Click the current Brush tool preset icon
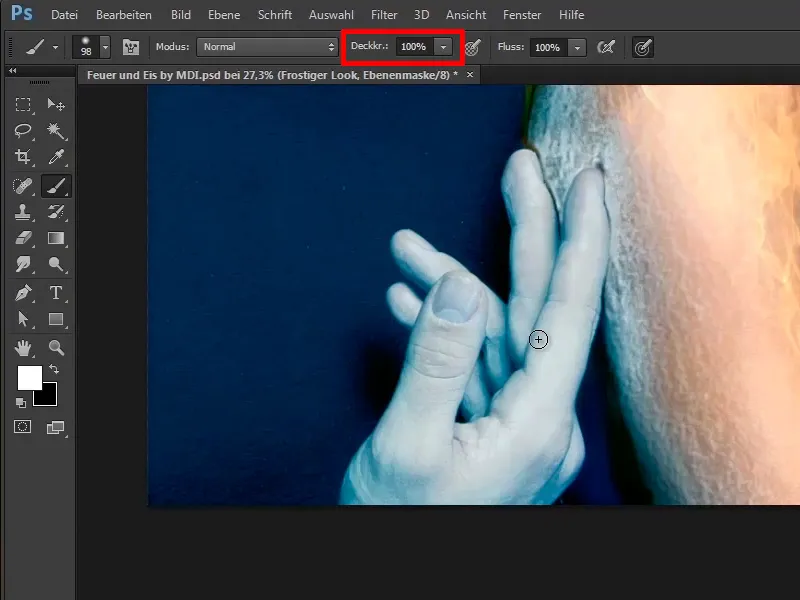The image size is (800, 600). [x=35, y=47]
